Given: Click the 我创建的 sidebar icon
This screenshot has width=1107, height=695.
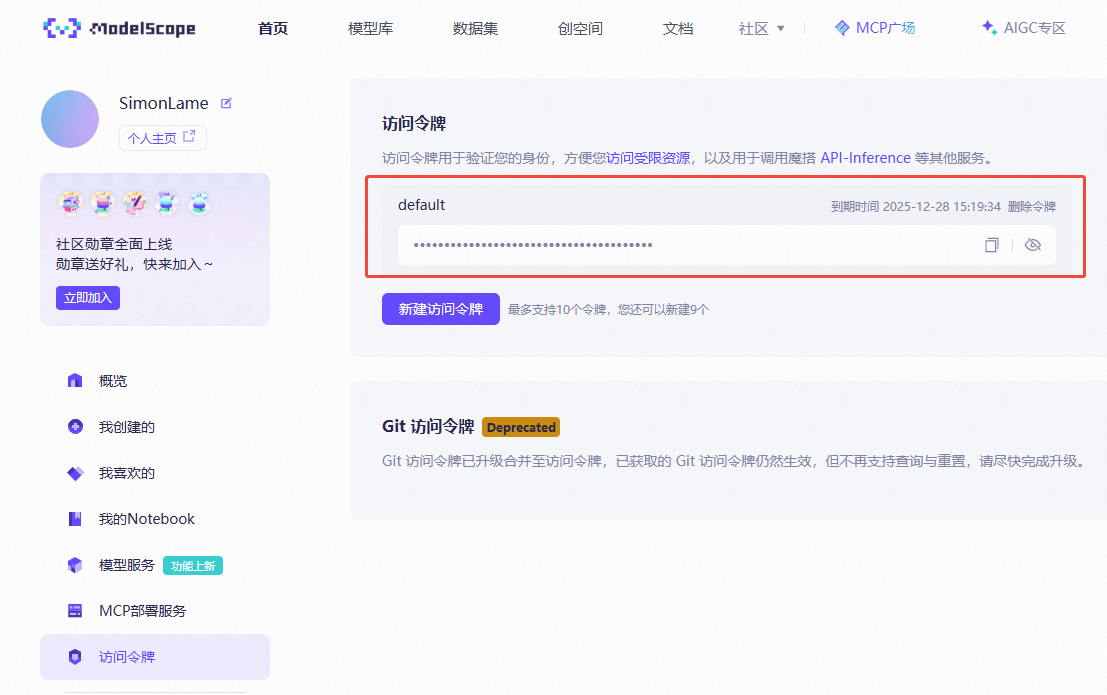Looking at the screenshot, I should [75, 426].
